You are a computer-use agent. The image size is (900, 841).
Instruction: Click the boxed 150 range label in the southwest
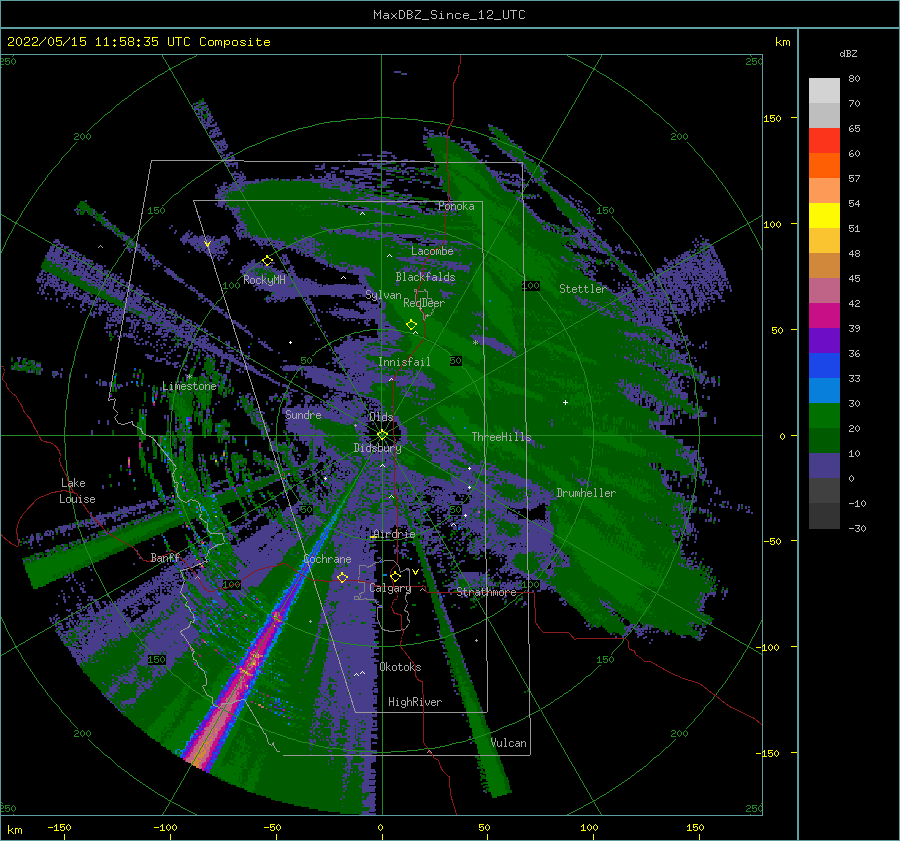(156, 660)
